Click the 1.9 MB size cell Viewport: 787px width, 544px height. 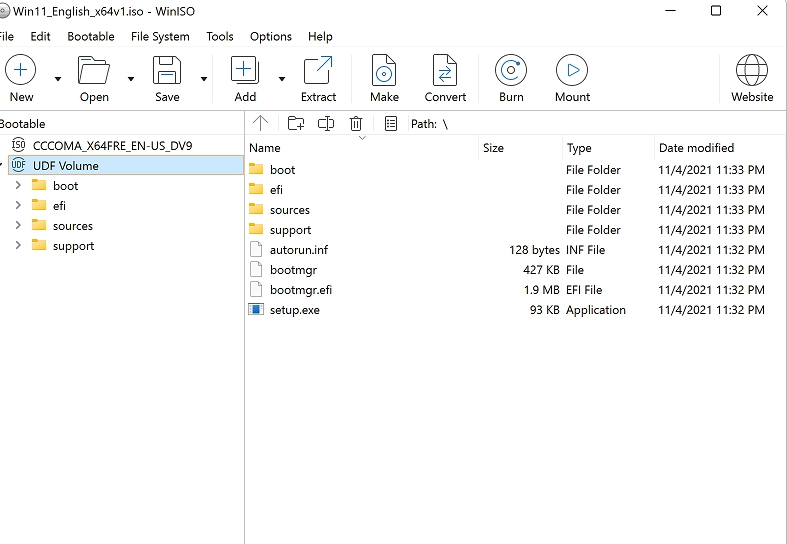click(x=541, y=290)
